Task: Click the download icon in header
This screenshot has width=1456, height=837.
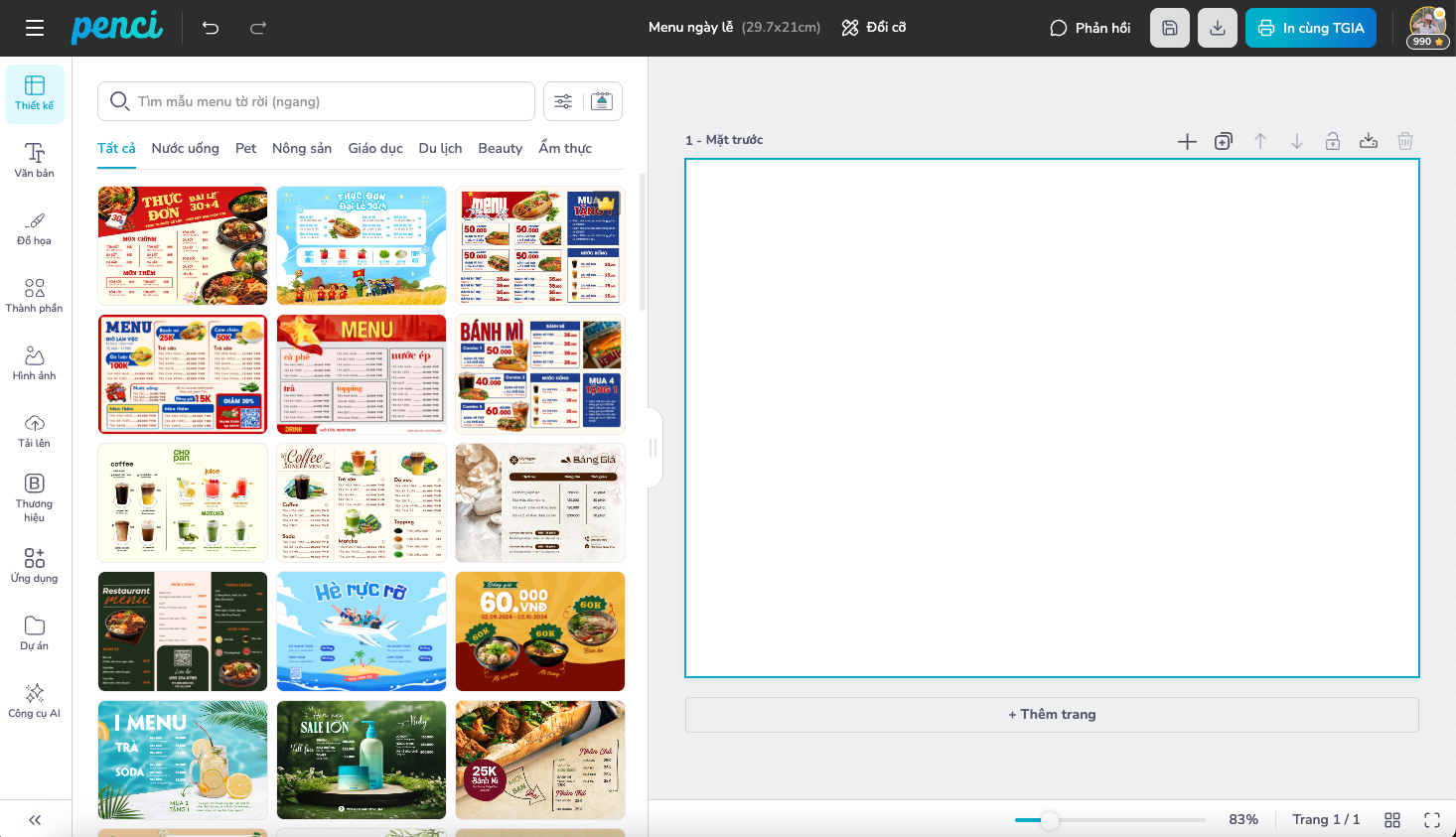Action: click(1217, 28)
